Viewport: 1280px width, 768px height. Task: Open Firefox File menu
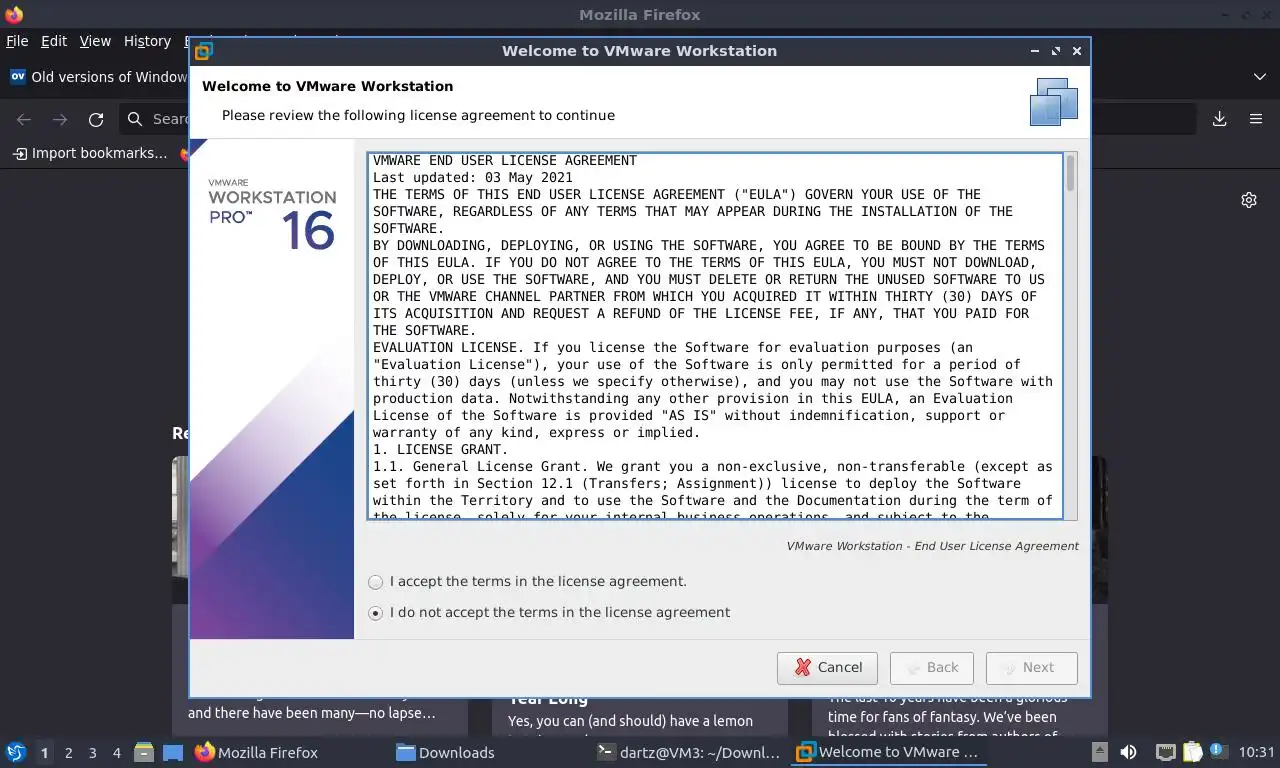click(x=17, y=41)
